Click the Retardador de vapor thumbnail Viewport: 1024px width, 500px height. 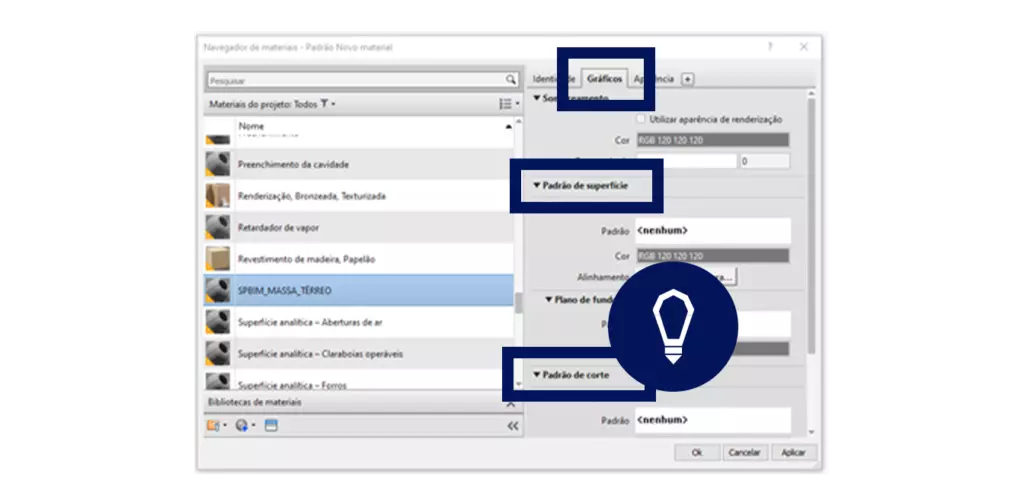point(218,227)
